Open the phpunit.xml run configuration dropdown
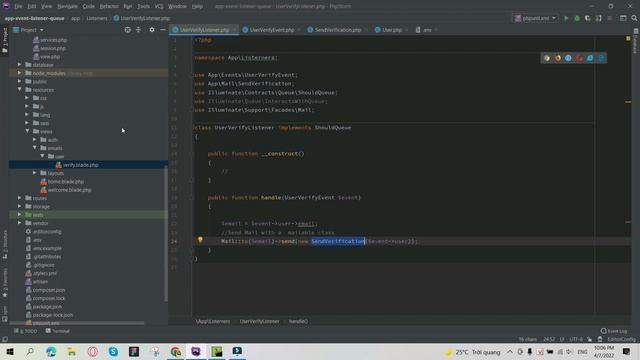This screenshot has width=640, height=360. coord(536,18)
